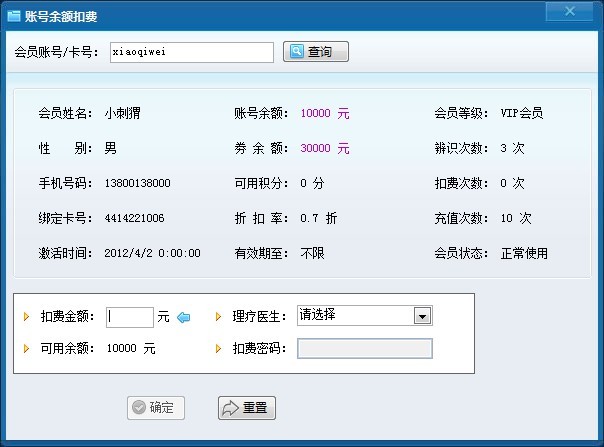The width and height of the screenshot is (604, 447).
Task: Open the 理疗医生 dropdown arrow
Action: 423,316
